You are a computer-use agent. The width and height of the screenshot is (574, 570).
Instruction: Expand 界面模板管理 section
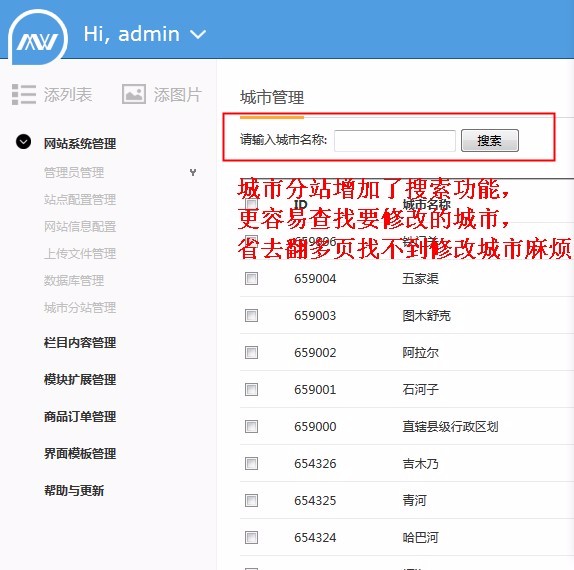[80, 454]
